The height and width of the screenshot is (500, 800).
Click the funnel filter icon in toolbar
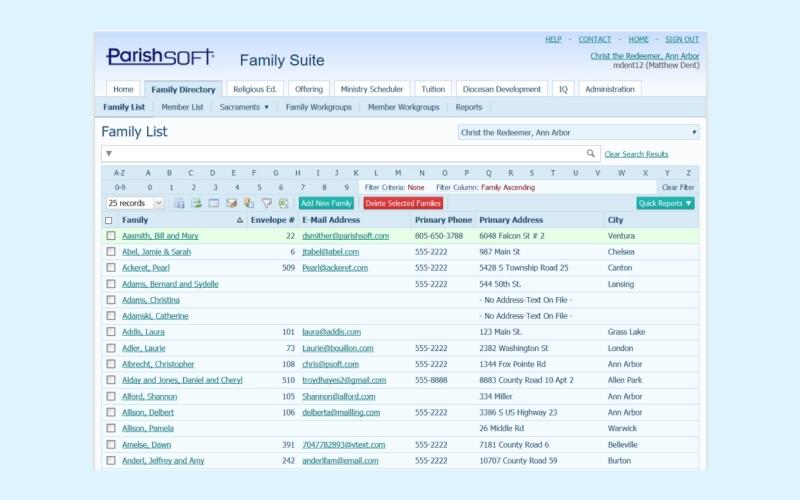click(x=266, y=203)
